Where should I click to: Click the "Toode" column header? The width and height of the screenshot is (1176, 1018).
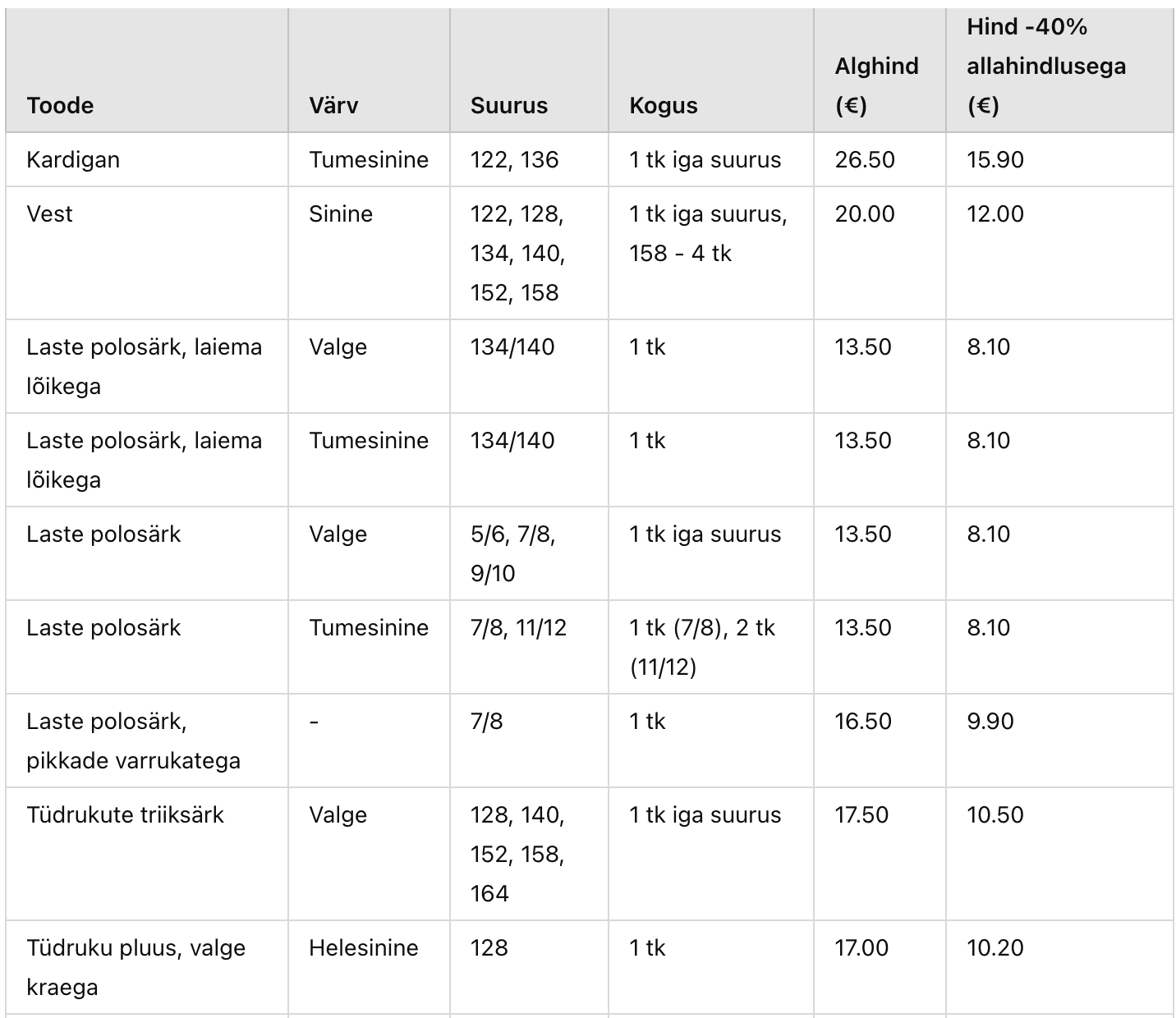[x=60, y=105]
